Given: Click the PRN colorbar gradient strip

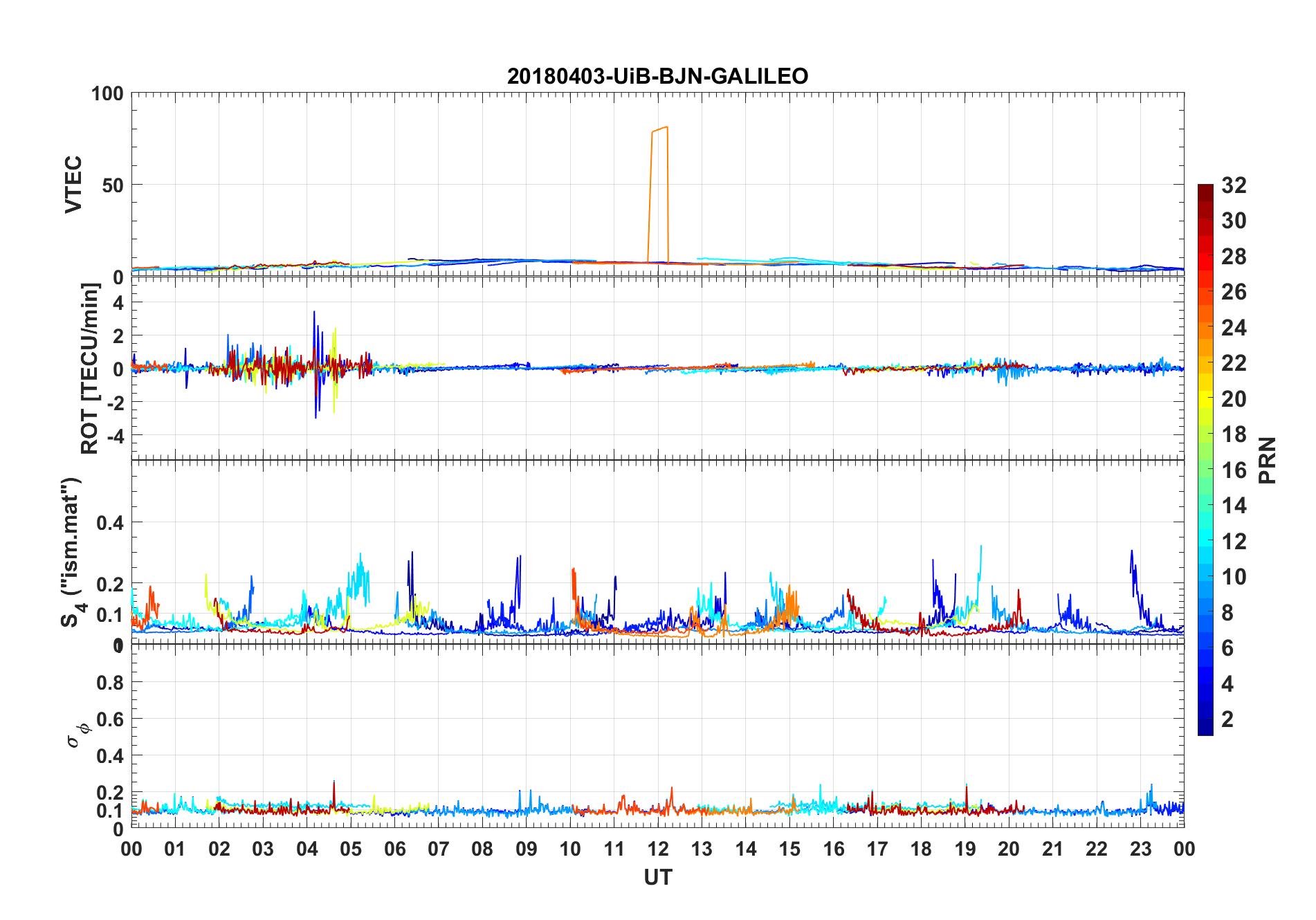Looking at the screenshot, I should point(1205,459).
